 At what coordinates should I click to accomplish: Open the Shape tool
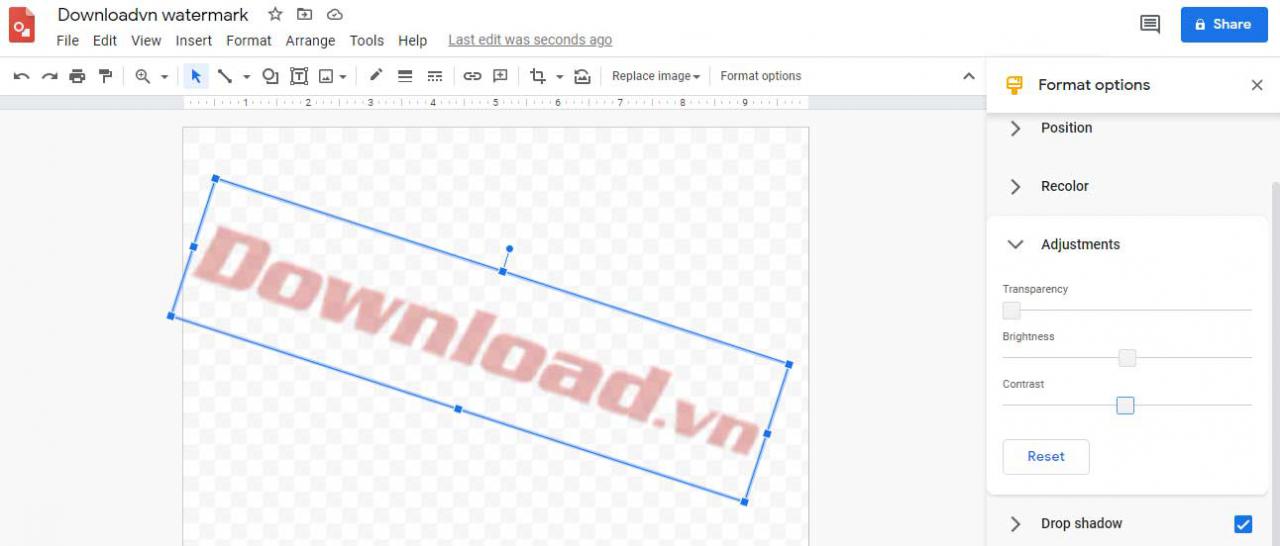click(x=270, y=76)
